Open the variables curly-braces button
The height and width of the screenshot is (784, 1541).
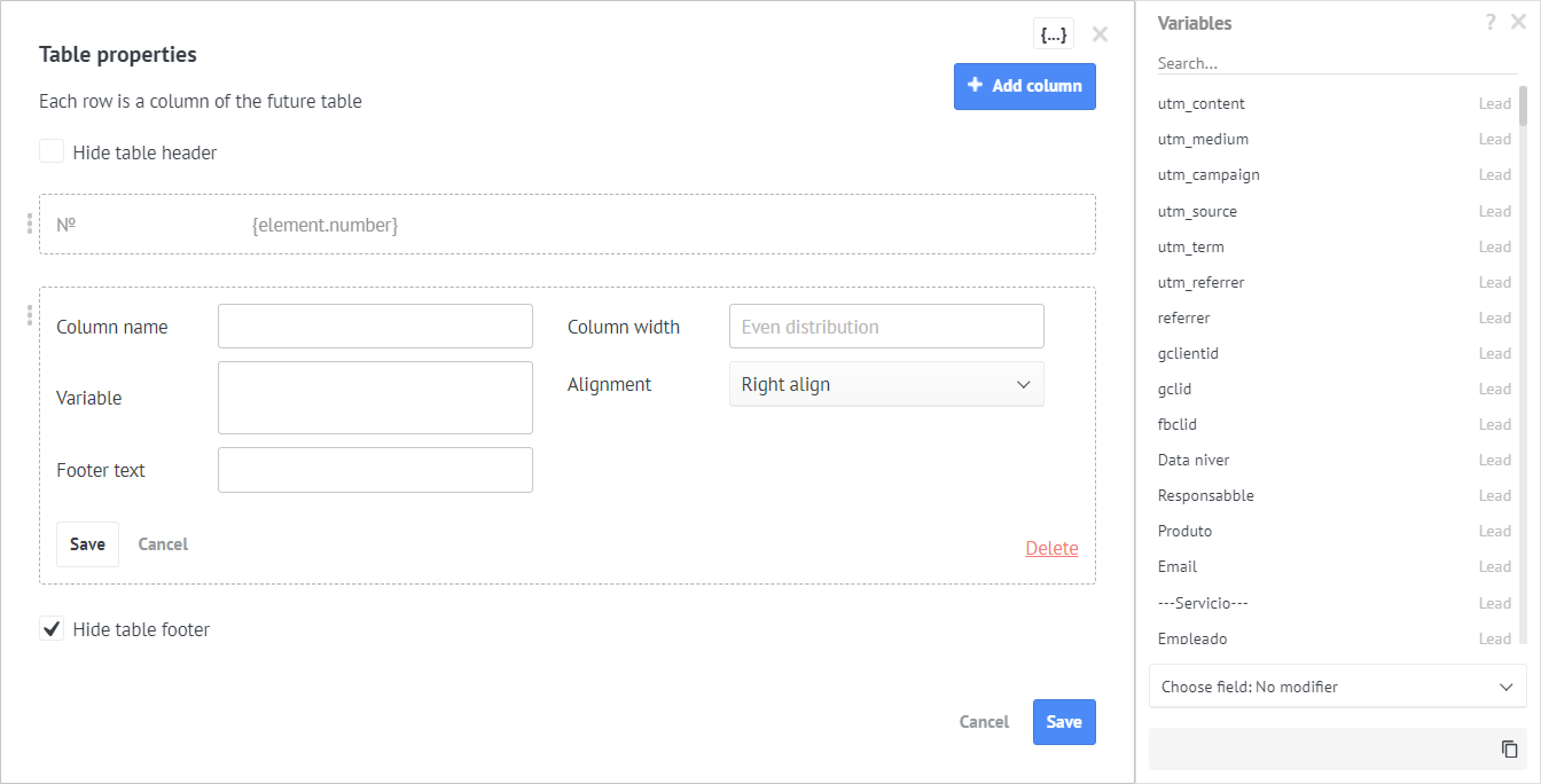click(1053, 34)
